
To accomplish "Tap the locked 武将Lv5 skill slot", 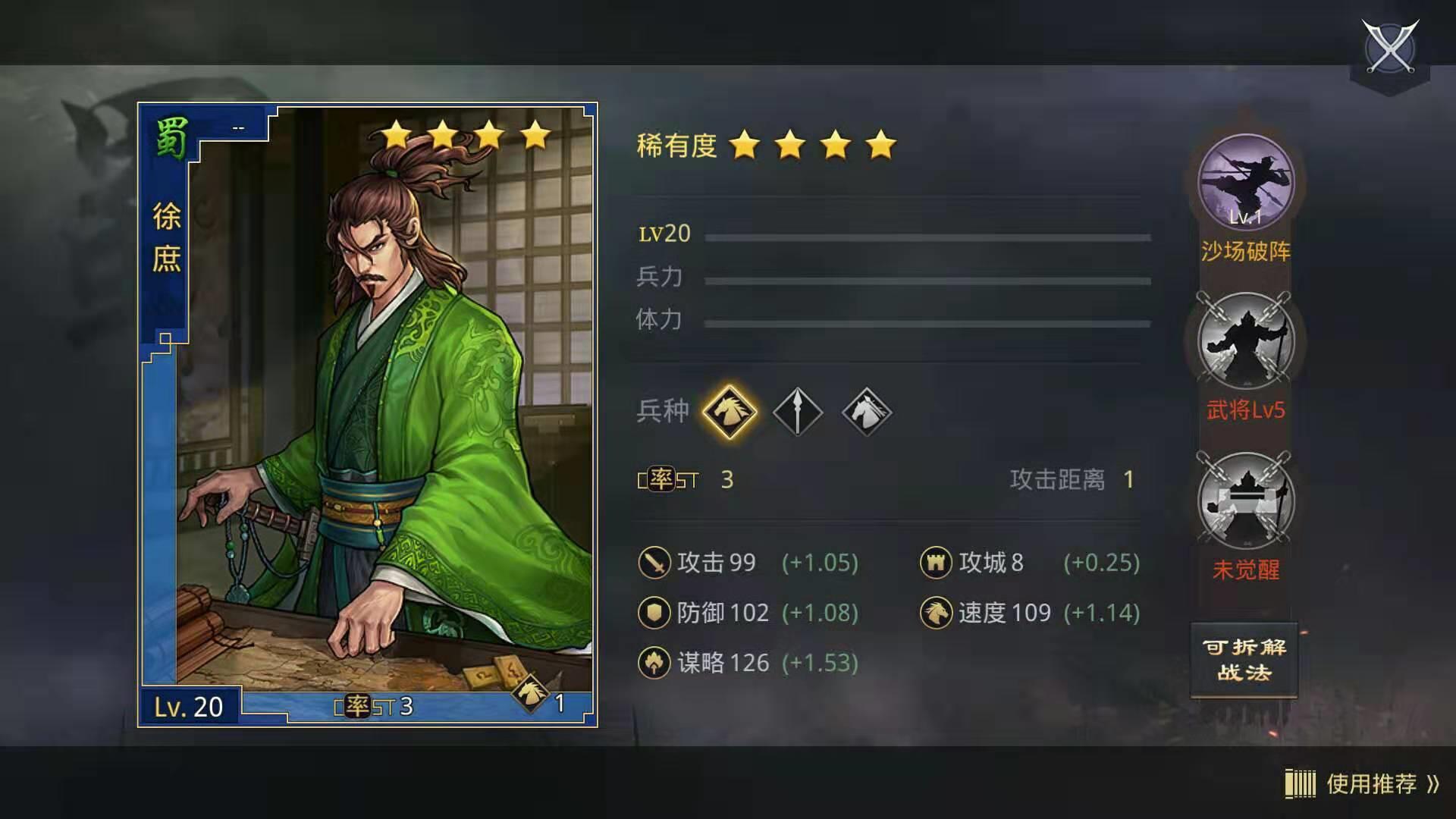I will coord(1246,342).
